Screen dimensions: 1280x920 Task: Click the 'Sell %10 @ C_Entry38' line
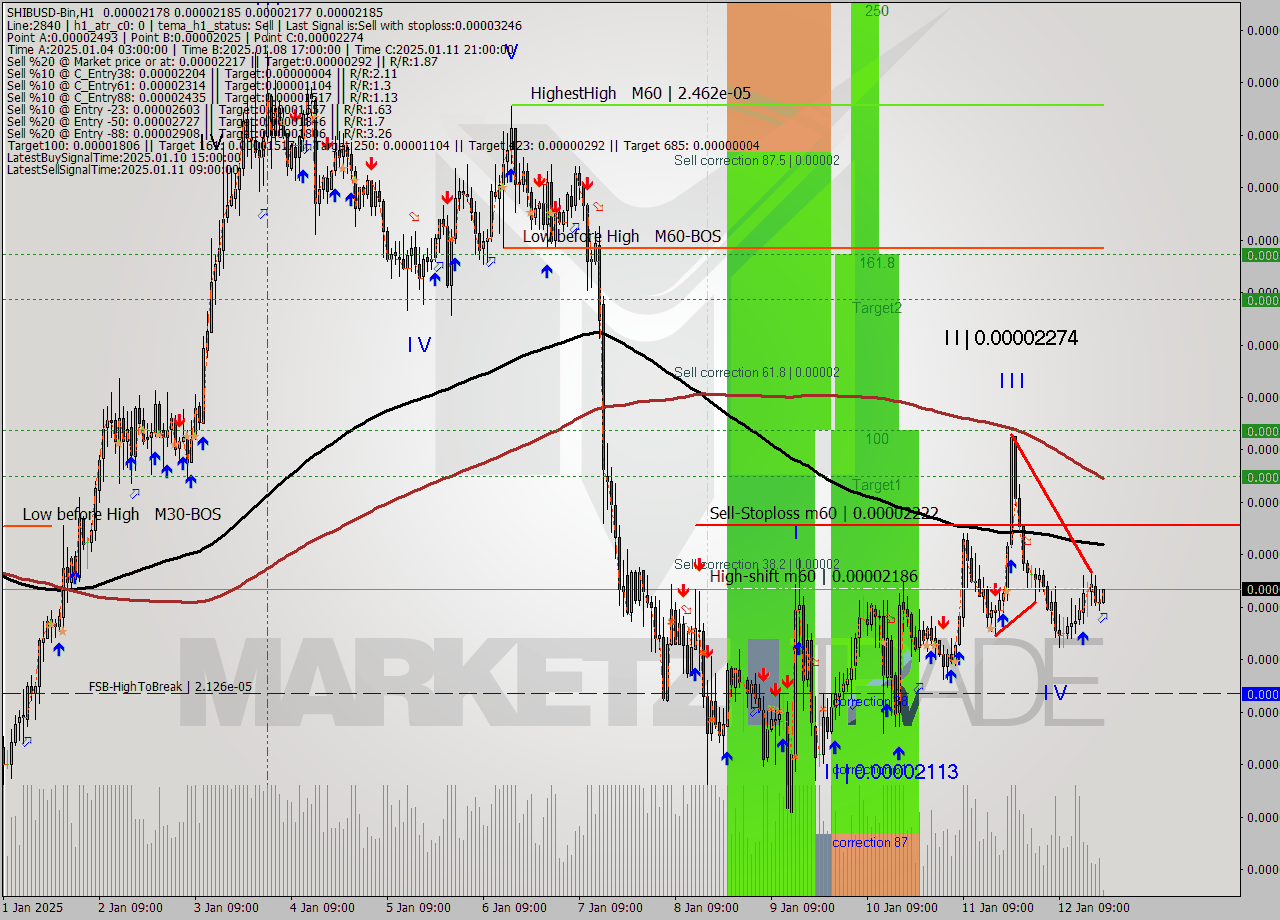(x=202, y=74)
